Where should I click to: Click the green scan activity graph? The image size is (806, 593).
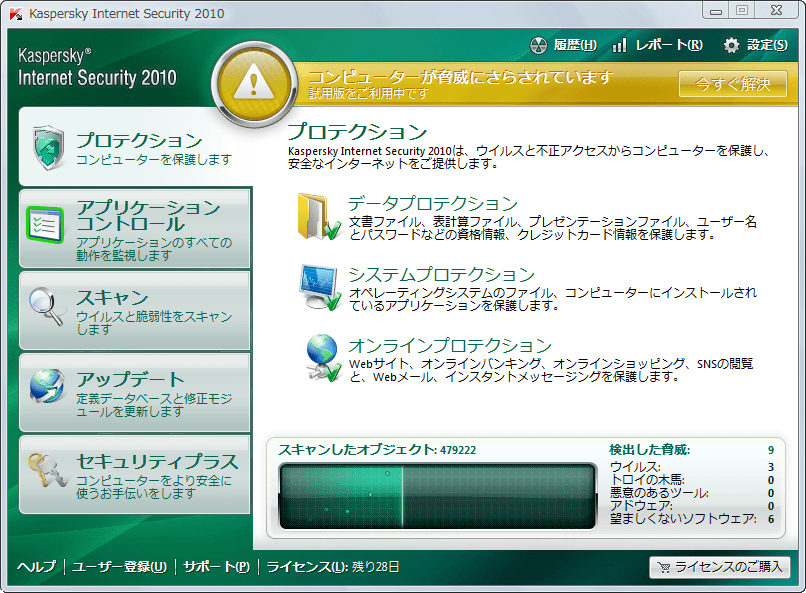[437, 496]
